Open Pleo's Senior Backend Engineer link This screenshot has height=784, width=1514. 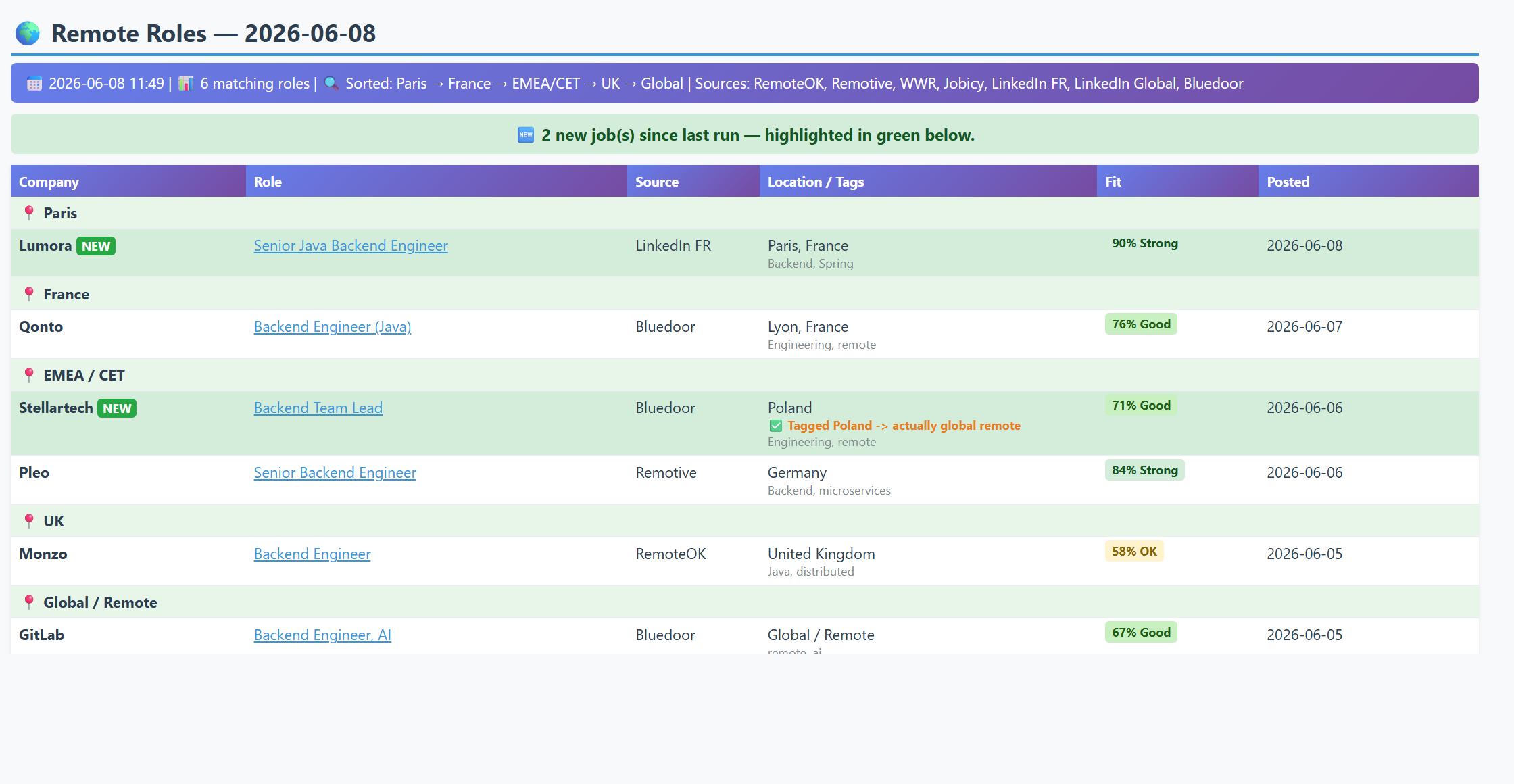[335, 473]
